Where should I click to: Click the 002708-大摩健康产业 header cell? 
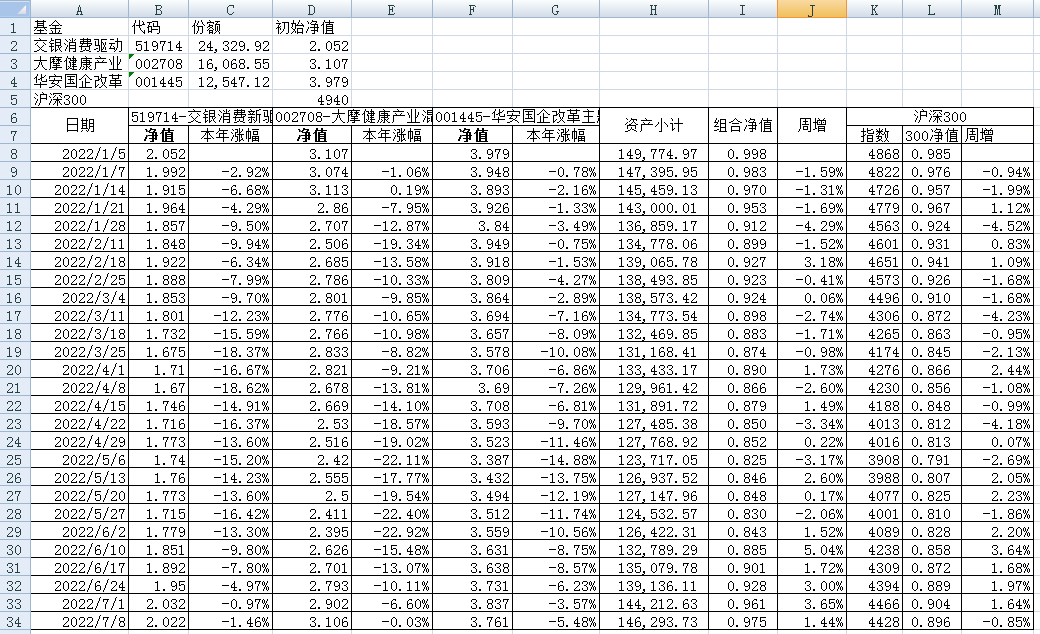pyautogui.click(x=352, y=117)
